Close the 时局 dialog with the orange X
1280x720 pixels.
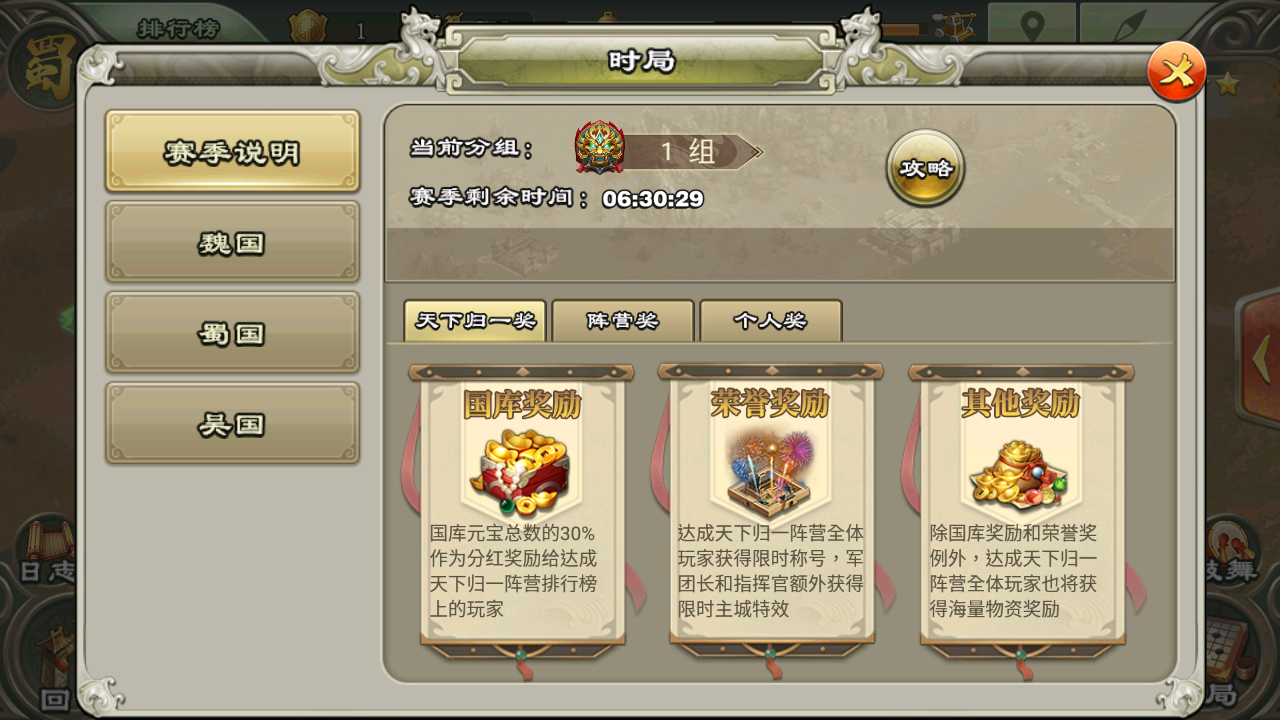pos(1176,71)
